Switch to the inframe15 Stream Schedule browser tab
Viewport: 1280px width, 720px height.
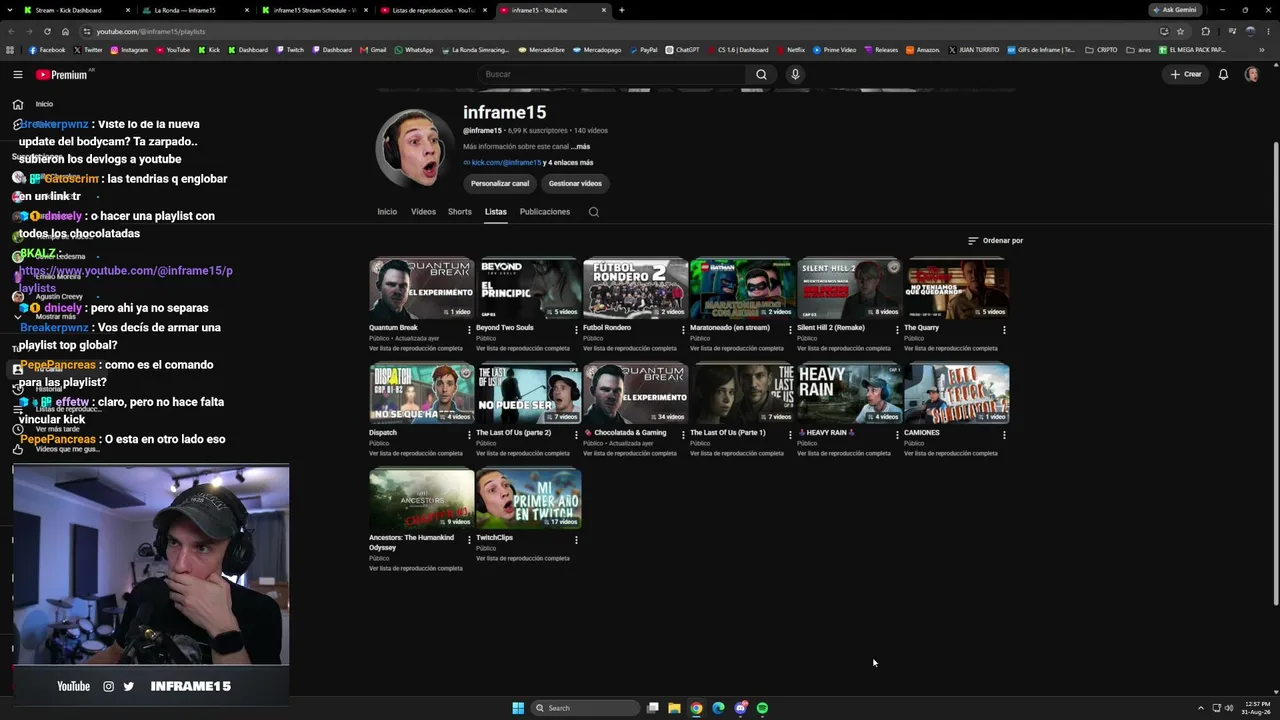tap(313, 10)
